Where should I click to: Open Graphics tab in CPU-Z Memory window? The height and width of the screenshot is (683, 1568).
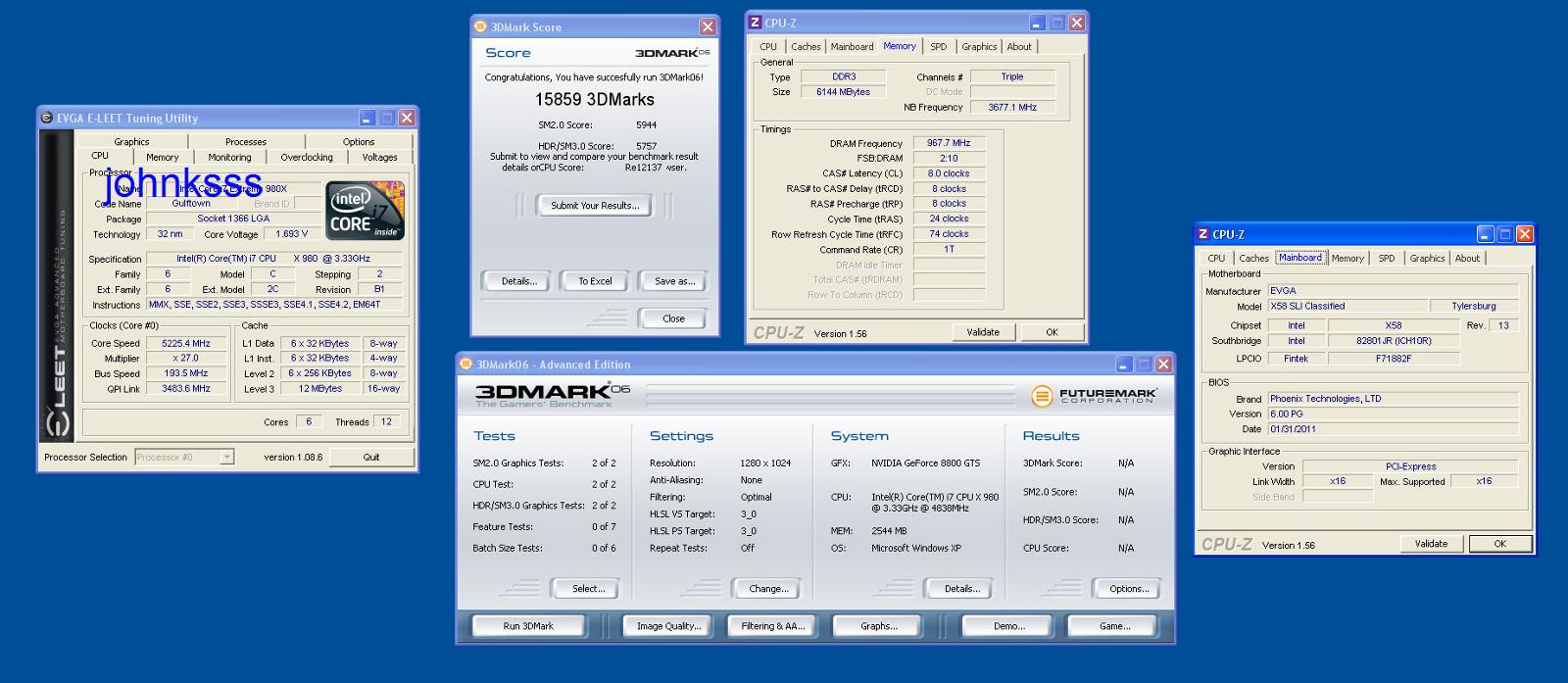pos(979,46)
